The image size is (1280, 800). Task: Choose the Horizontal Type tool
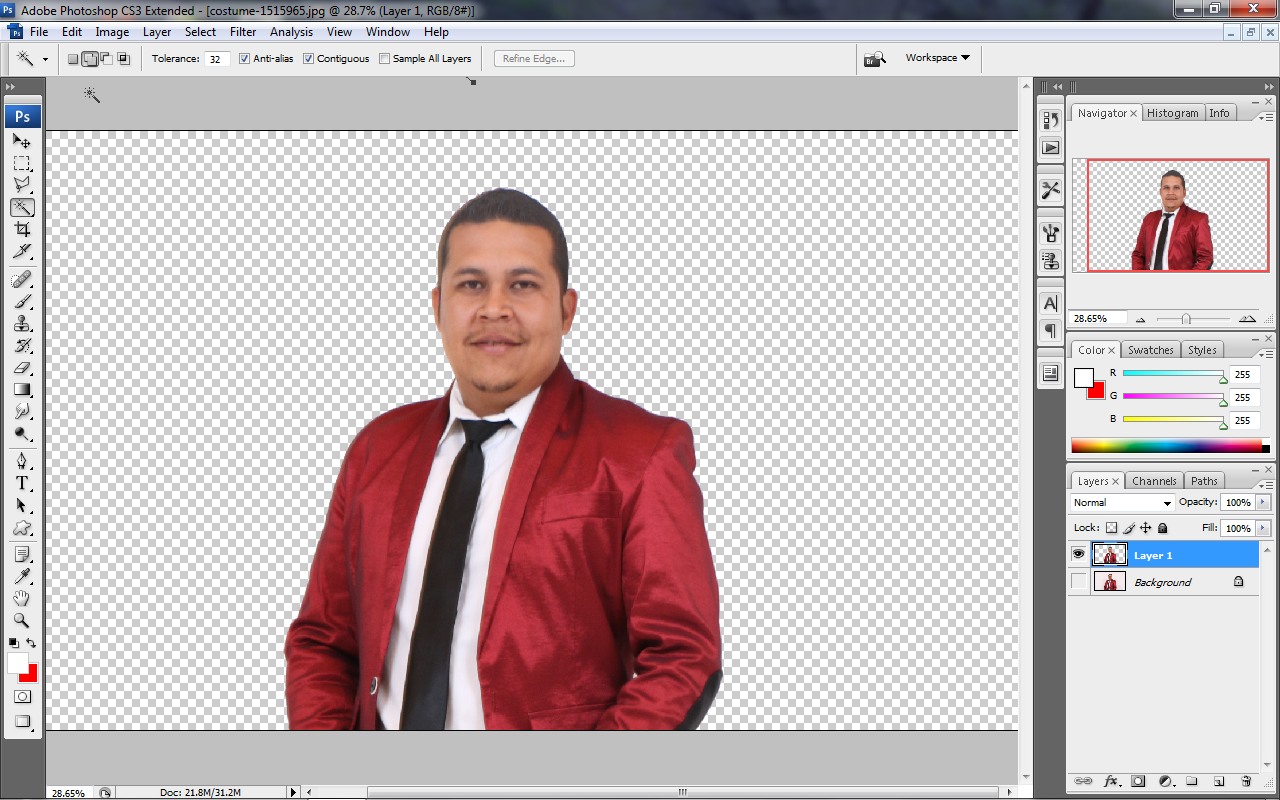point(23,483)
